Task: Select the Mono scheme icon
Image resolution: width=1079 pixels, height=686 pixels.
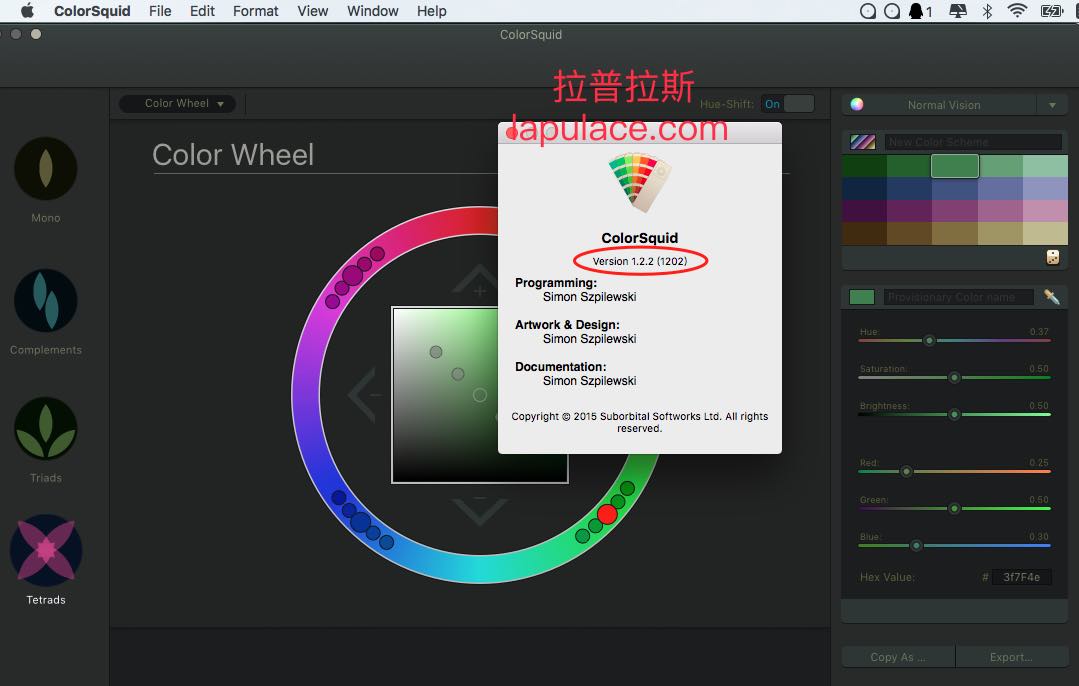Action: (45, 169)
